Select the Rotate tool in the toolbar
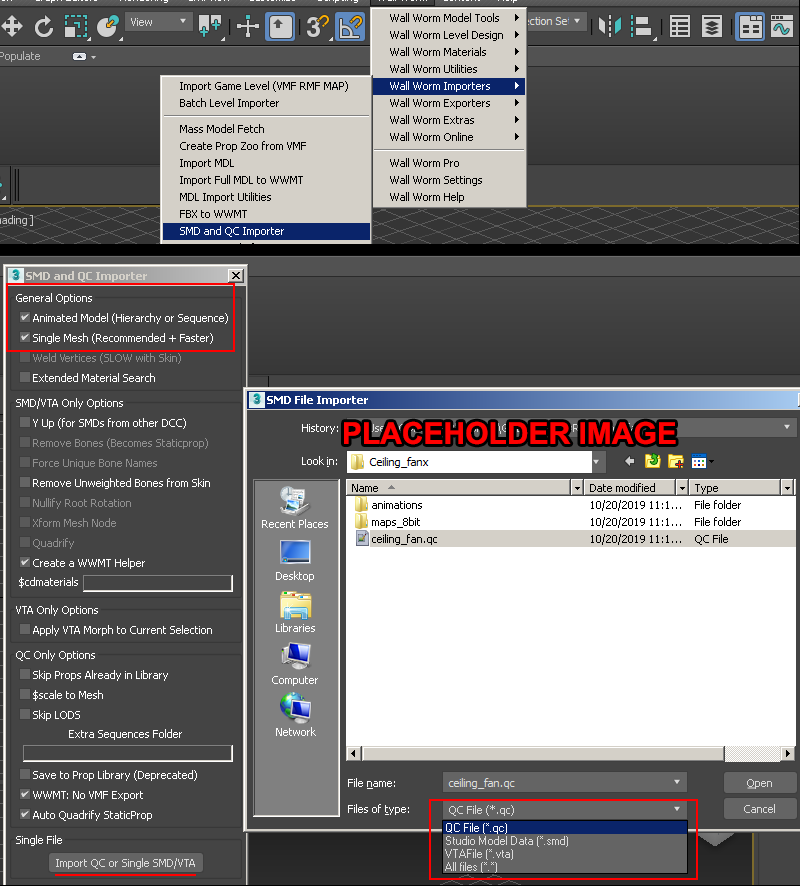This screenshot has height=886, width=800. point(44,26)
